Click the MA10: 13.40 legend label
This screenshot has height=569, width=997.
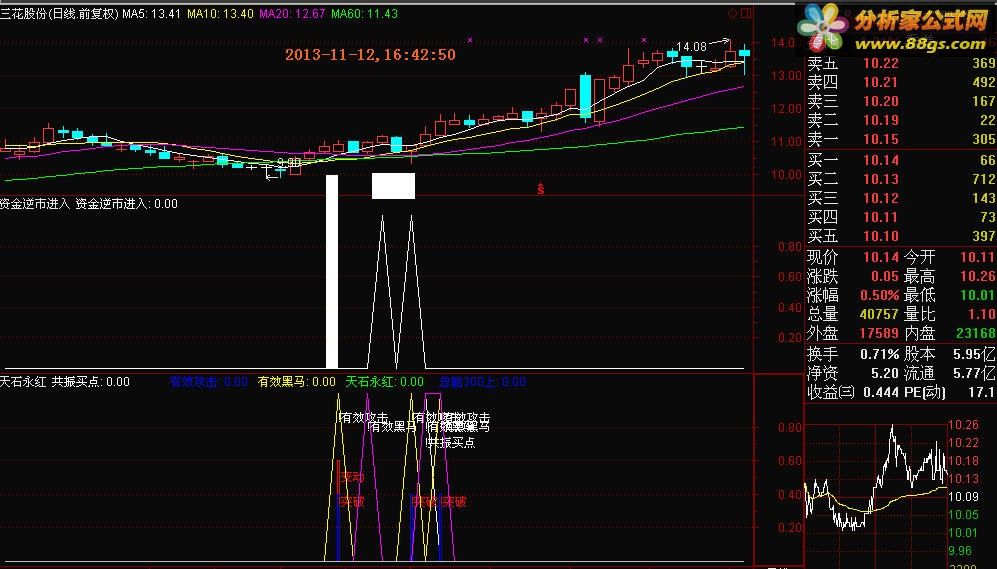click(x=220, y=13)
